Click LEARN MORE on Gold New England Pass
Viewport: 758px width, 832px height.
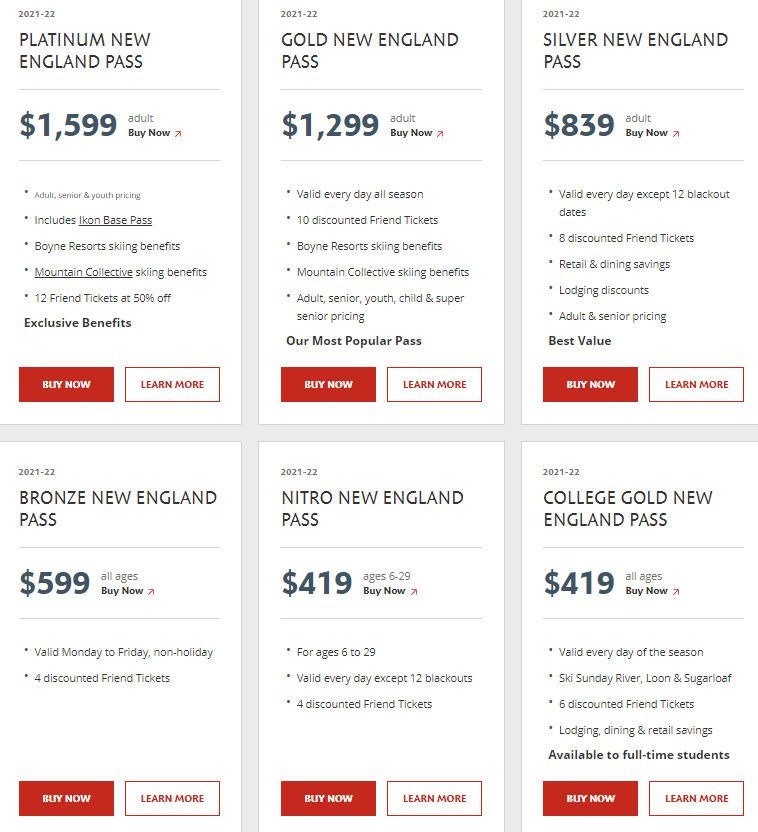434,385
